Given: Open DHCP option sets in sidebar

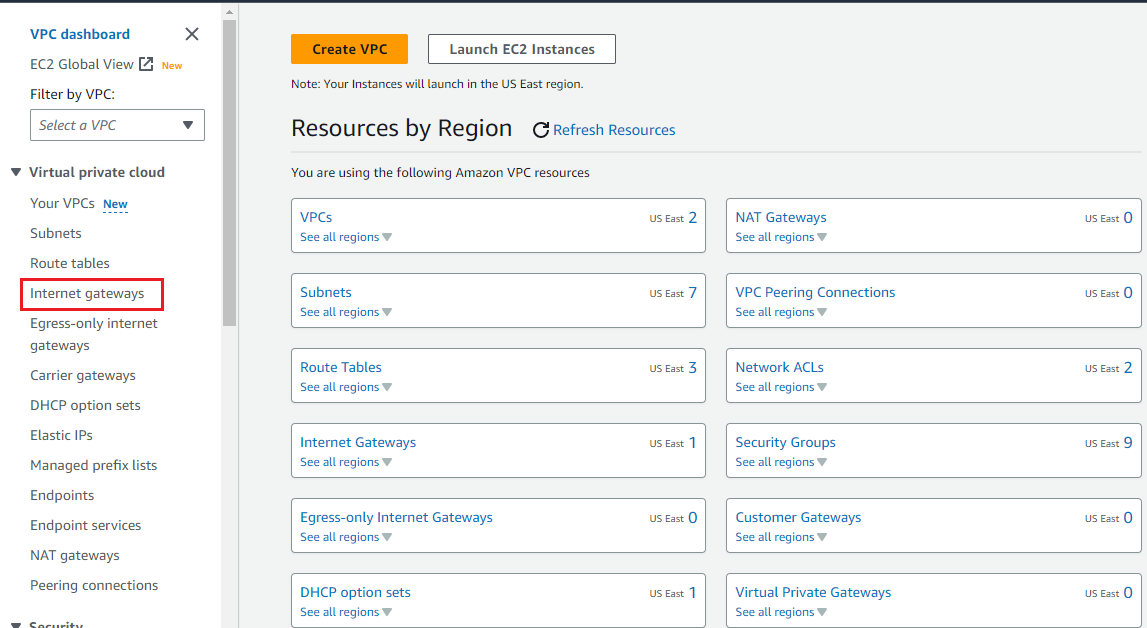Looking at the screenshot, I should (x=85, y=405).
